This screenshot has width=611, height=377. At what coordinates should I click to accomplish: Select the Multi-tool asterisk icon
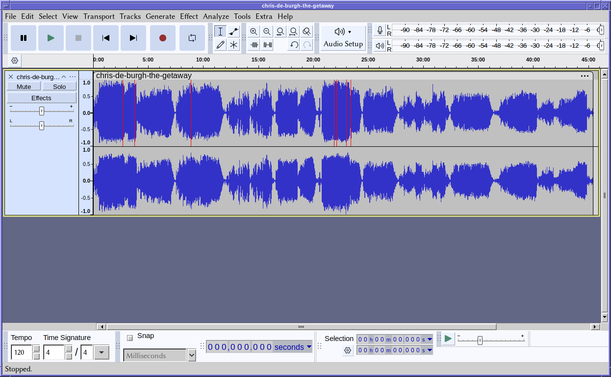(x=233, y=45)
